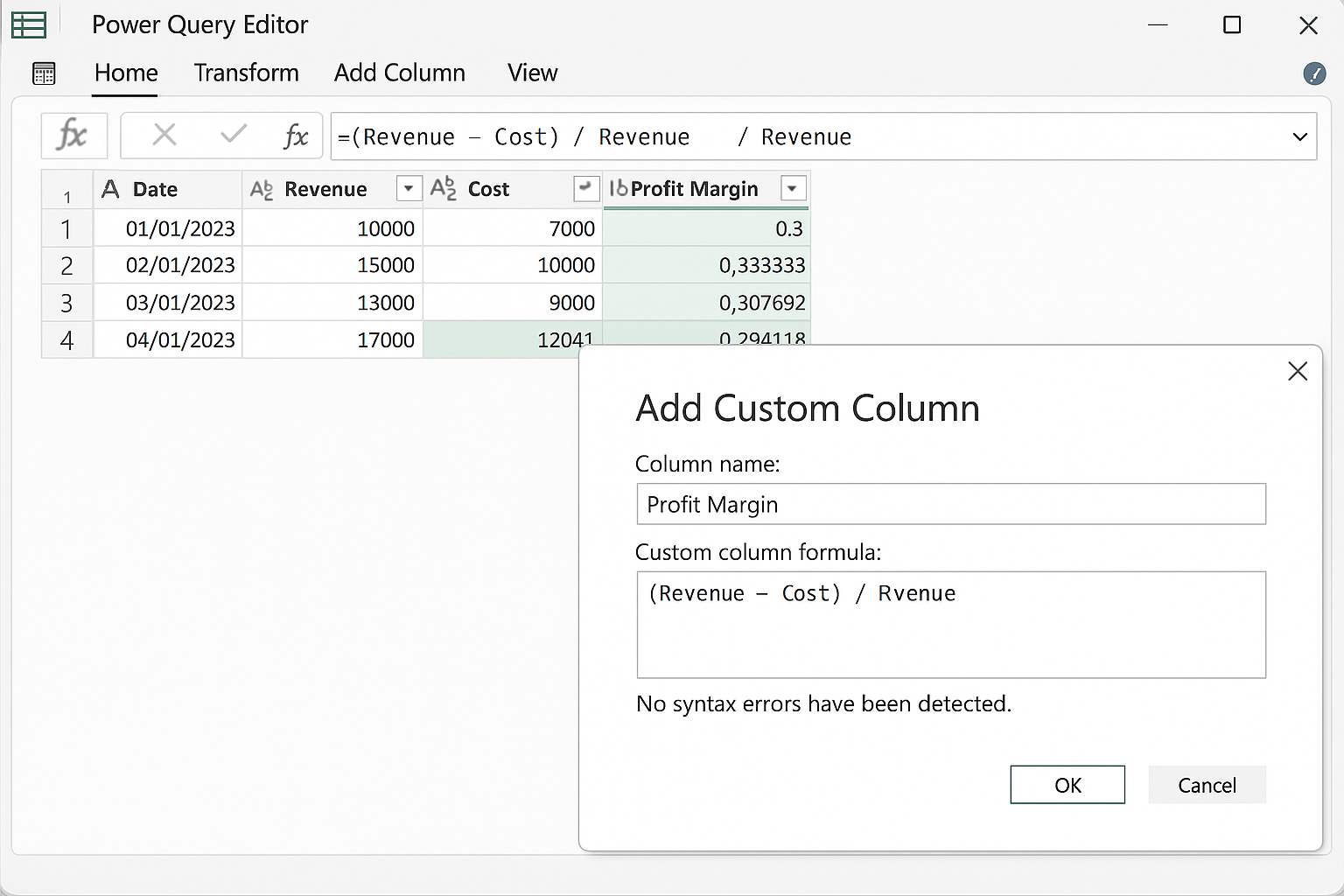Open the Add Column tab
The width and height of the screenshot is (1344, 896).
(x=400, y=73)
